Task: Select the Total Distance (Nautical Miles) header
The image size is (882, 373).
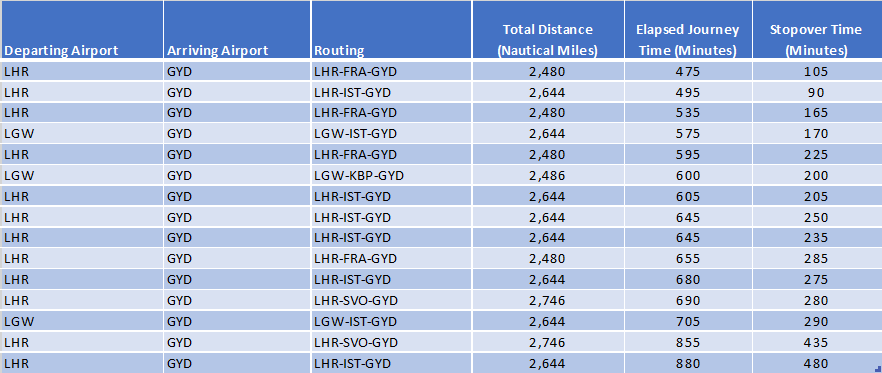Action: pyautogui.click(x=548, y=30)
